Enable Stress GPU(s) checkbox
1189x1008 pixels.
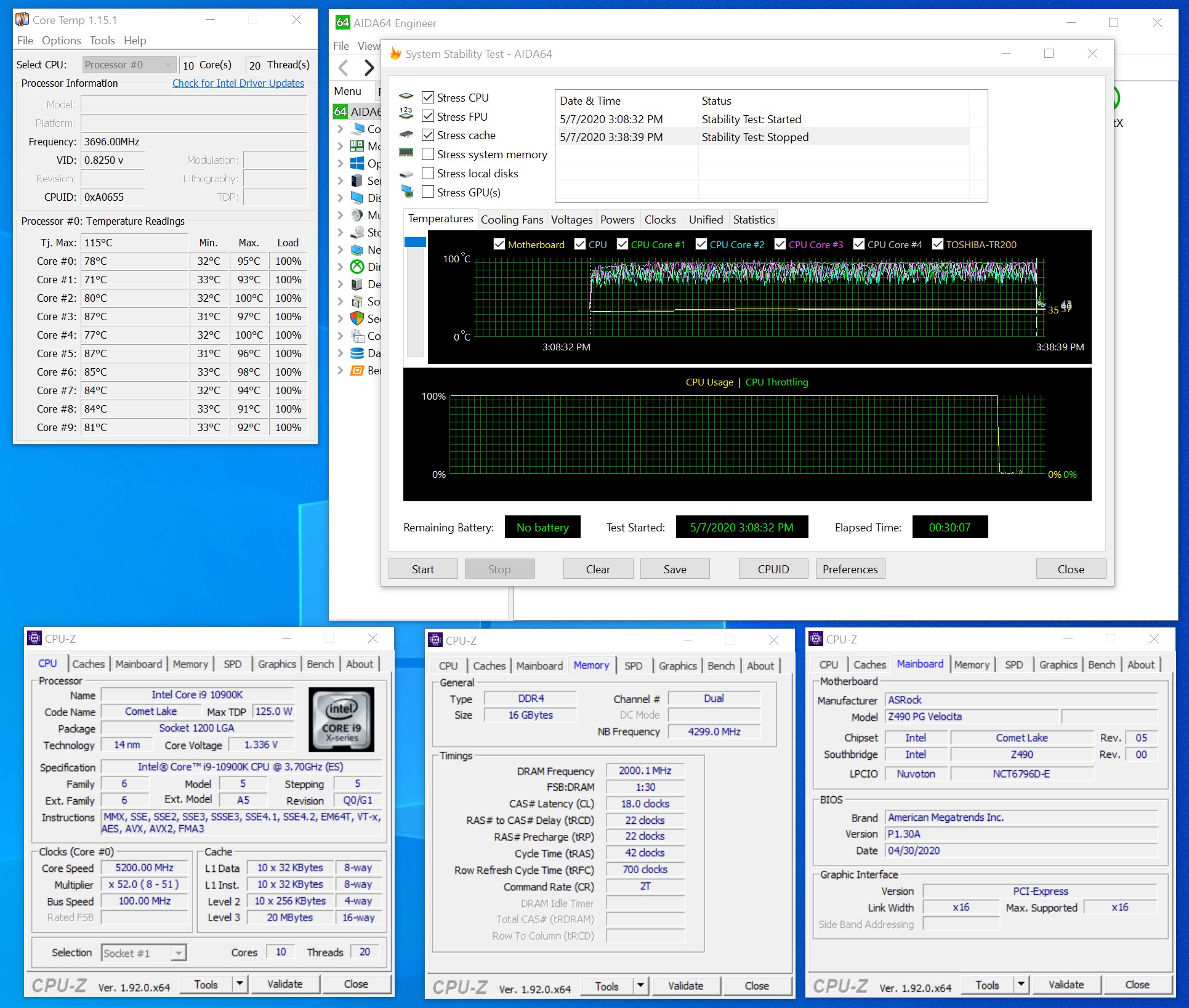428,192
